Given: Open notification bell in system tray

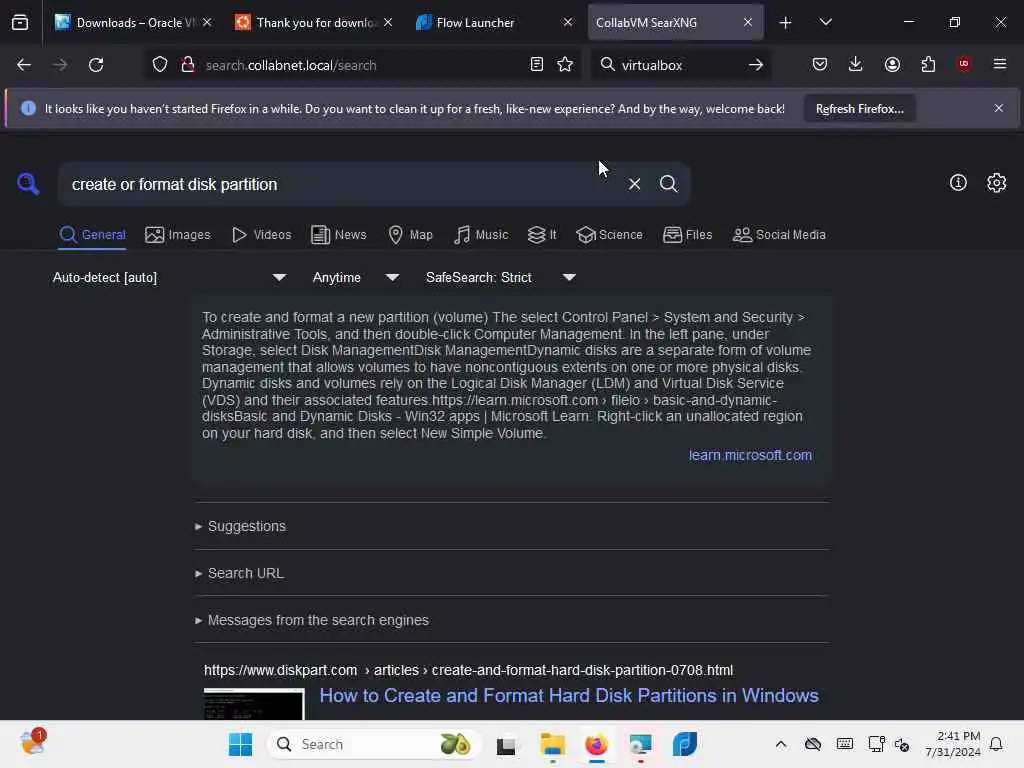Looking at the screenshot, I should (997, 744).
